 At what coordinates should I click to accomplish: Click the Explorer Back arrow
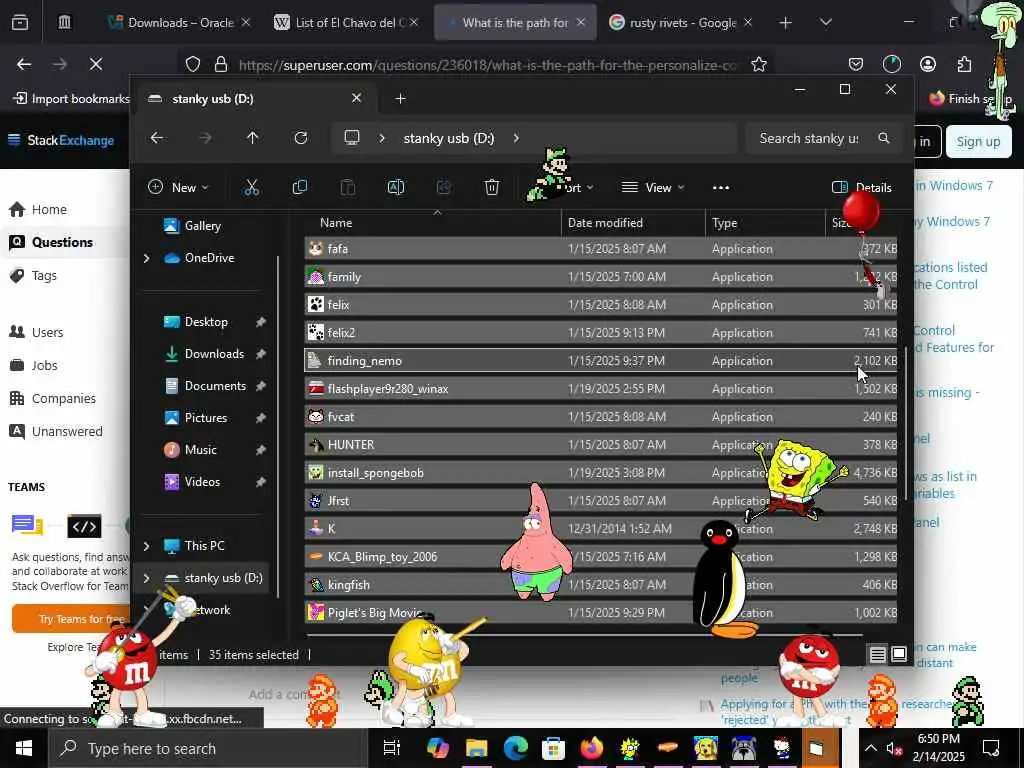click(x=157, y=138)
